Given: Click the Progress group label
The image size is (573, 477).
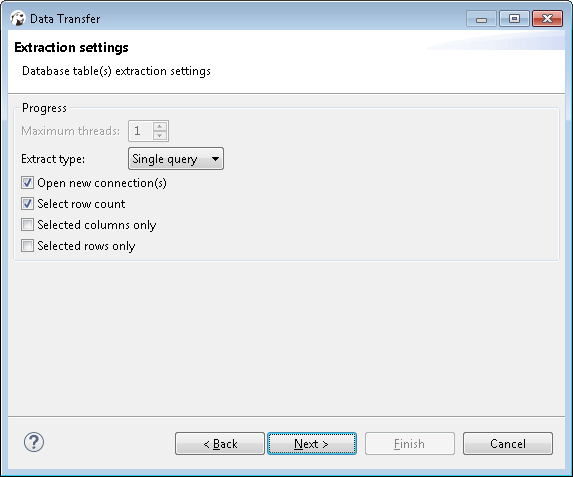Looking at the screenshot, I should (x=44, y=108).
